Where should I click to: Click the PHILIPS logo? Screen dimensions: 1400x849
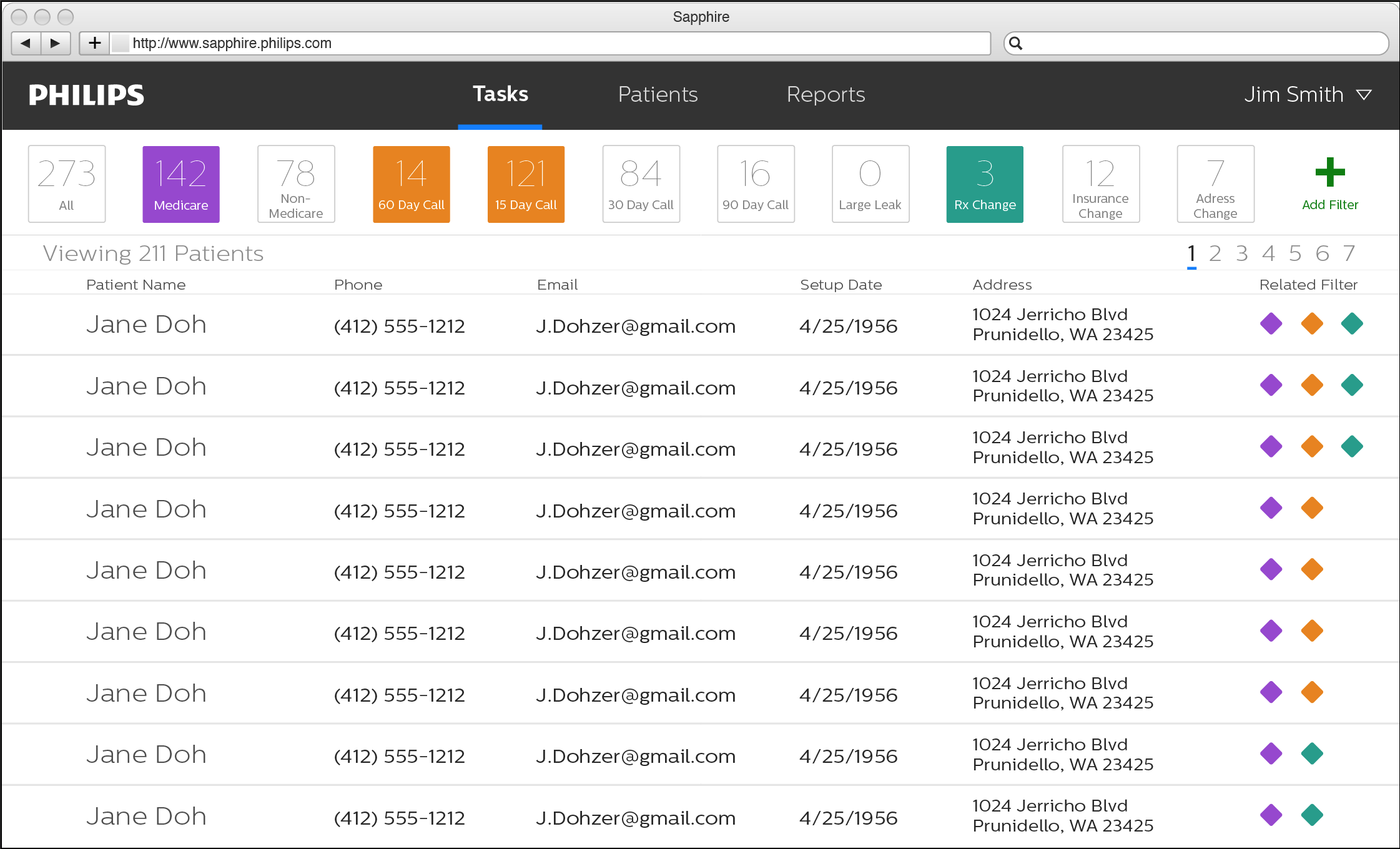coord(86,95)
